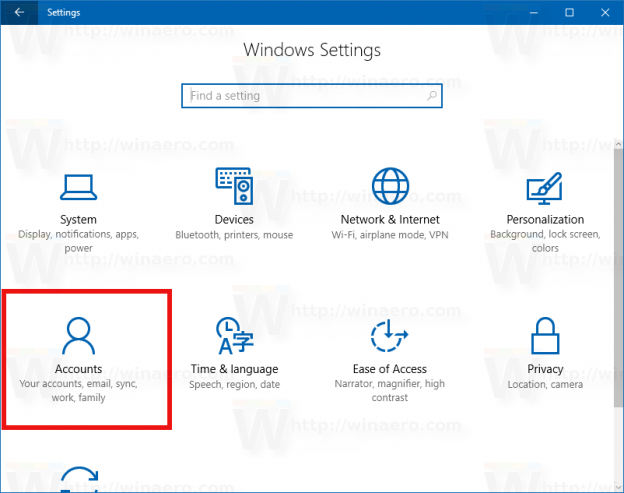Select the Ease of Access dashed-circle icon
This screenshot has height=493, width=624.
(390, 336)
